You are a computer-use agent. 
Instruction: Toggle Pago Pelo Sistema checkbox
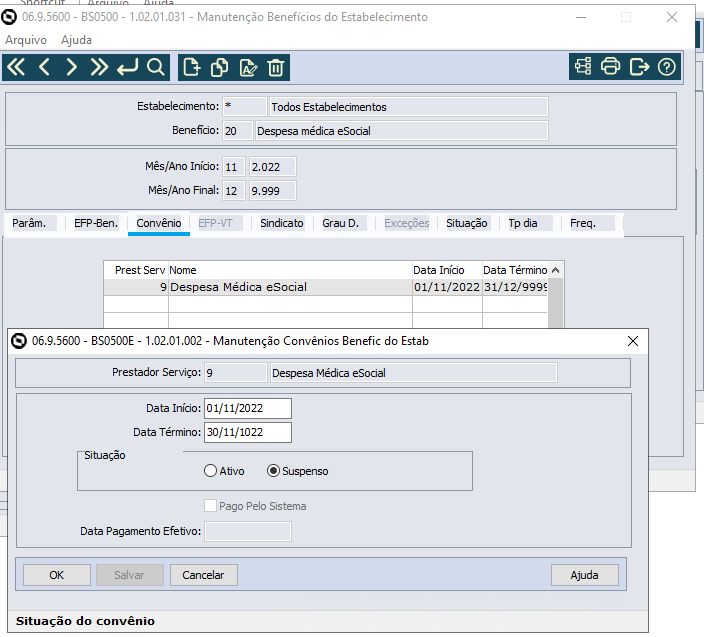pos(210,505)
